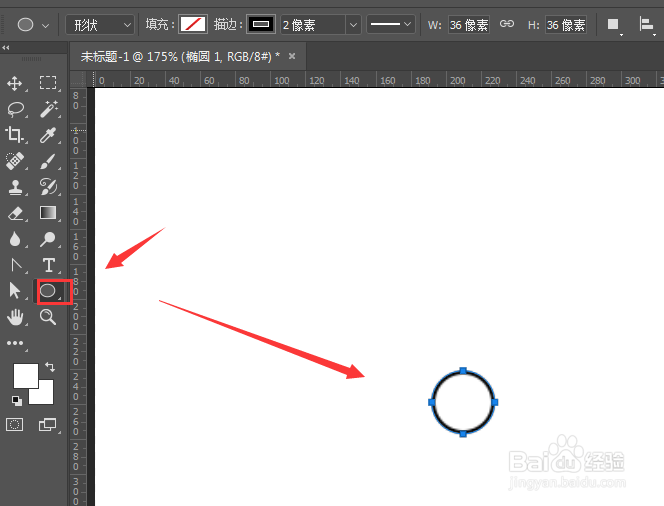Open the Edit Toolbar three-dots menu
The image size is (664, 506).
[15, 343]
